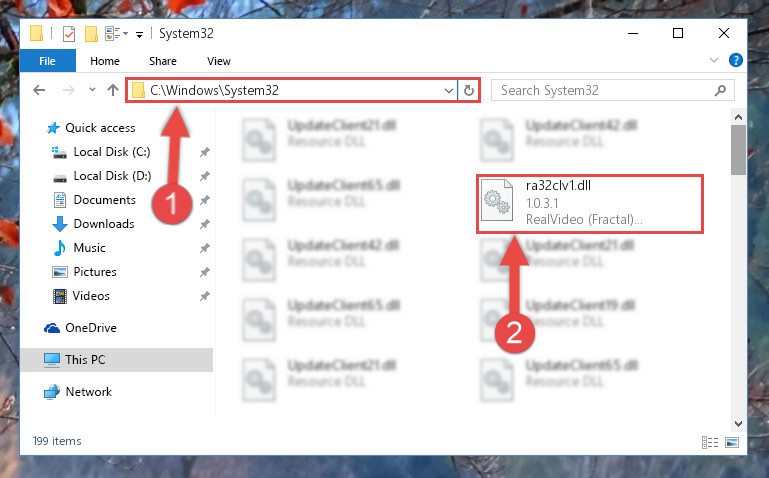The height and width of the screenshot is (478, 769).
Task: Click inside the Search System32 field
Action: [x=602, y=90]
